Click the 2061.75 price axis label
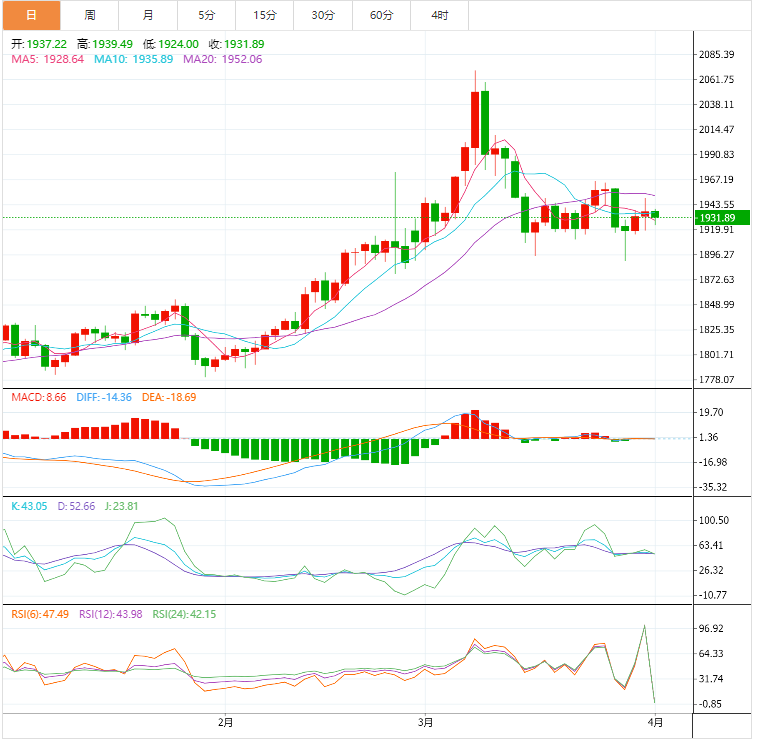Viewport: 763px width, 747px height. [717, 79]
